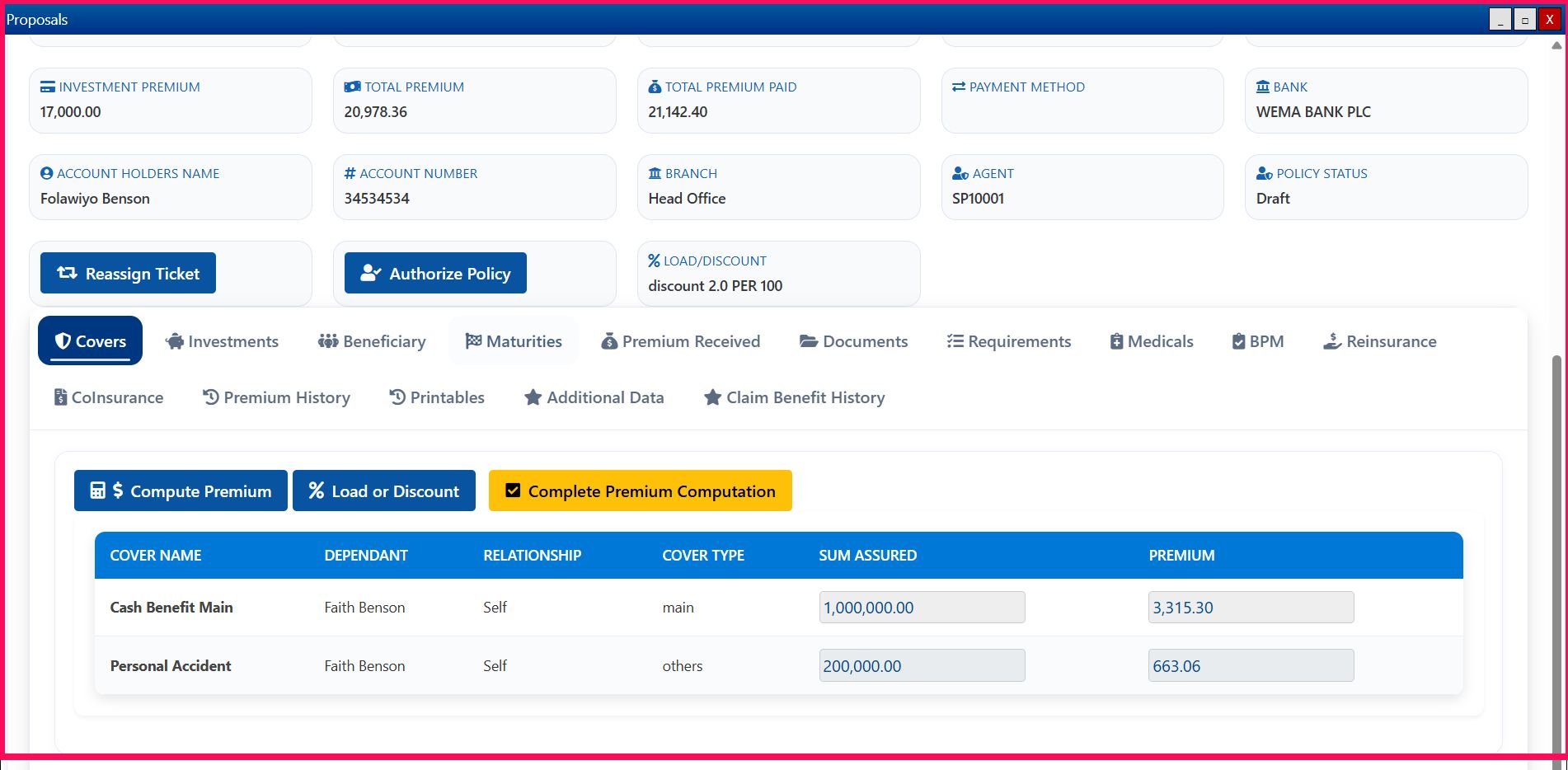Click the checklist Requirements icon
Image resolution: width=1568 pixels, height=770 pixels.
tap(955, 341)
